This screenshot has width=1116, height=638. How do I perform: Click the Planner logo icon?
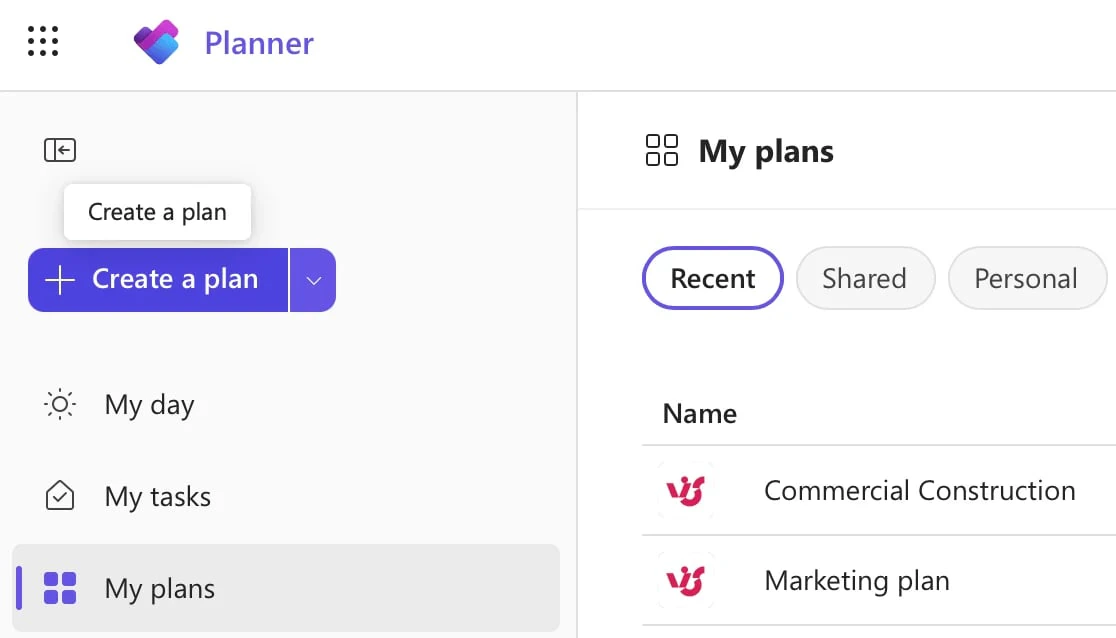click(157, 42)
